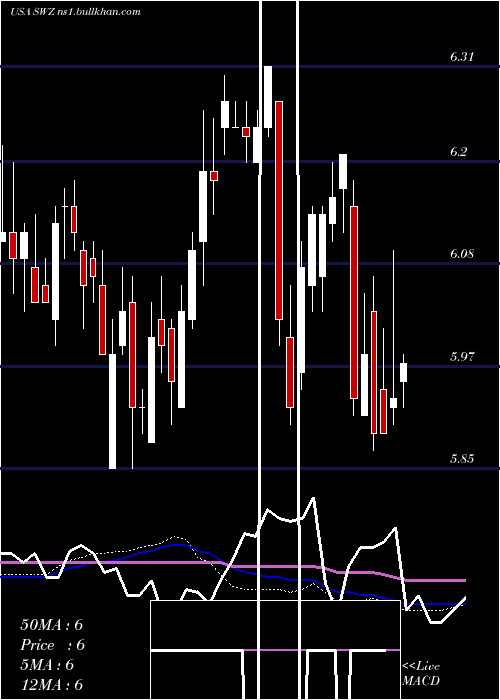Click the <<Live MACD label
The width and height of the screenshot is (500, 700).
(421, 674)
